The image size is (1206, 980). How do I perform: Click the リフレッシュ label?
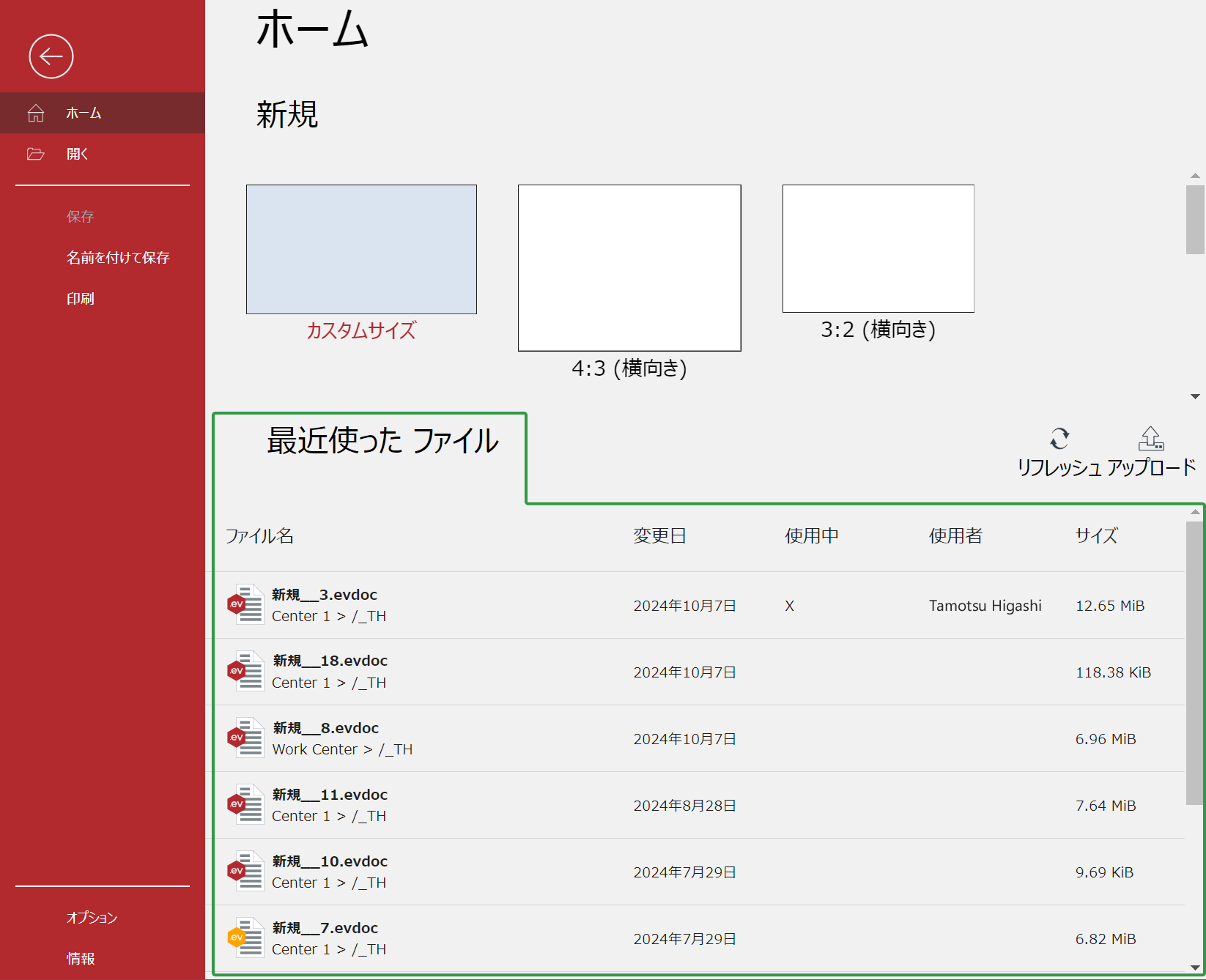tap(1059, 467)
